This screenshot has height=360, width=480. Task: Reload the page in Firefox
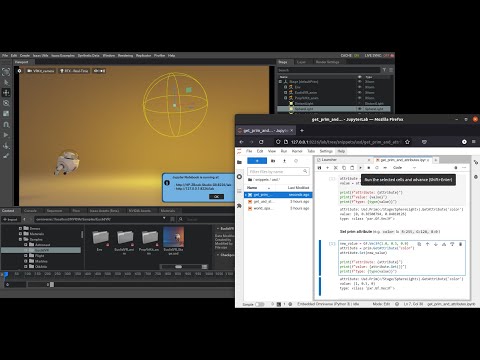point(261,142)
